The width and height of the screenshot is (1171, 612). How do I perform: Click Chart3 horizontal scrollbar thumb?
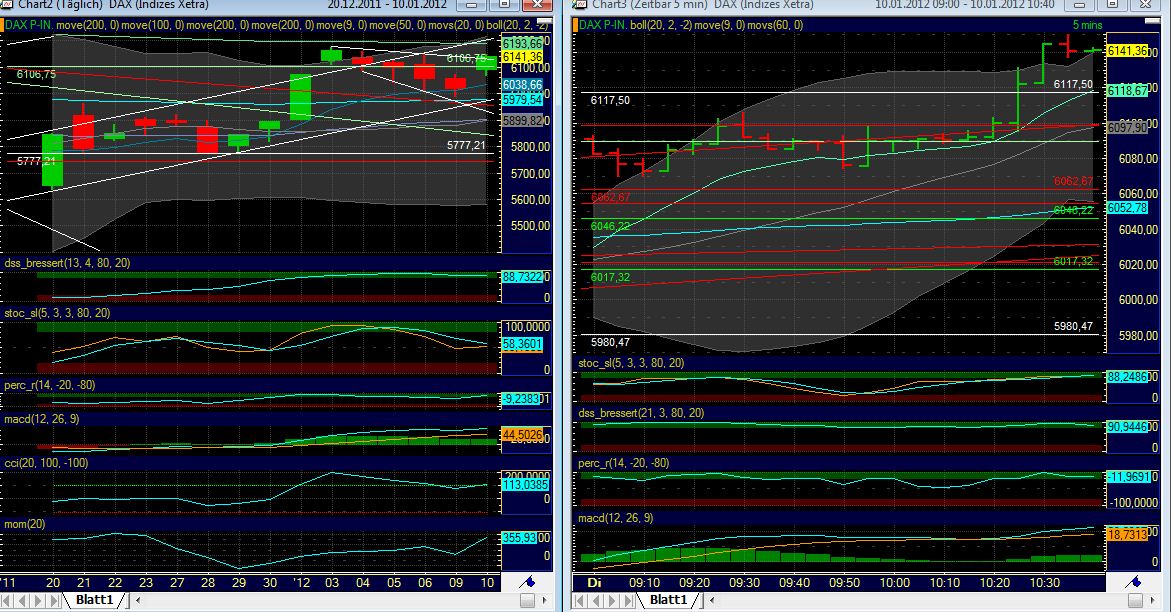point(1135,600)
